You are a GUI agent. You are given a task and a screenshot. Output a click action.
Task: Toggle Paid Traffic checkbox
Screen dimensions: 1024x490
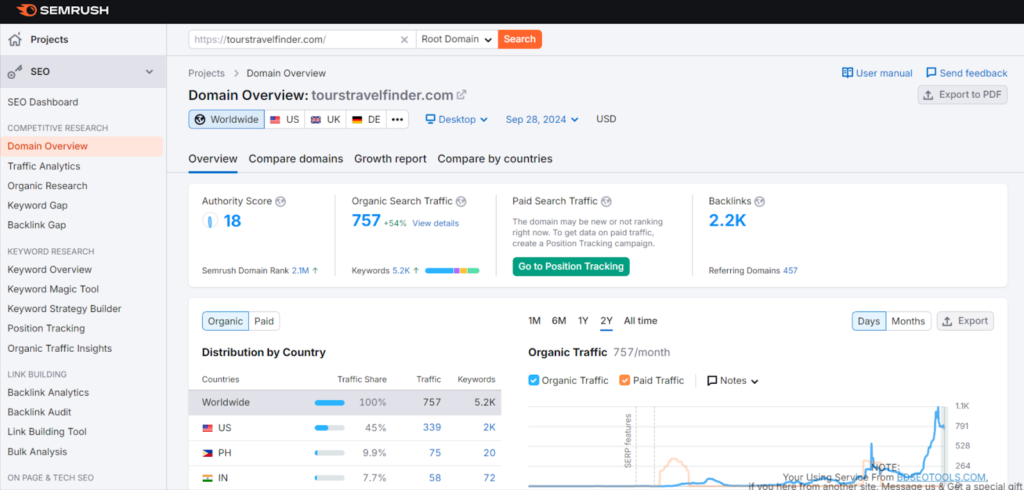[625, 380]
